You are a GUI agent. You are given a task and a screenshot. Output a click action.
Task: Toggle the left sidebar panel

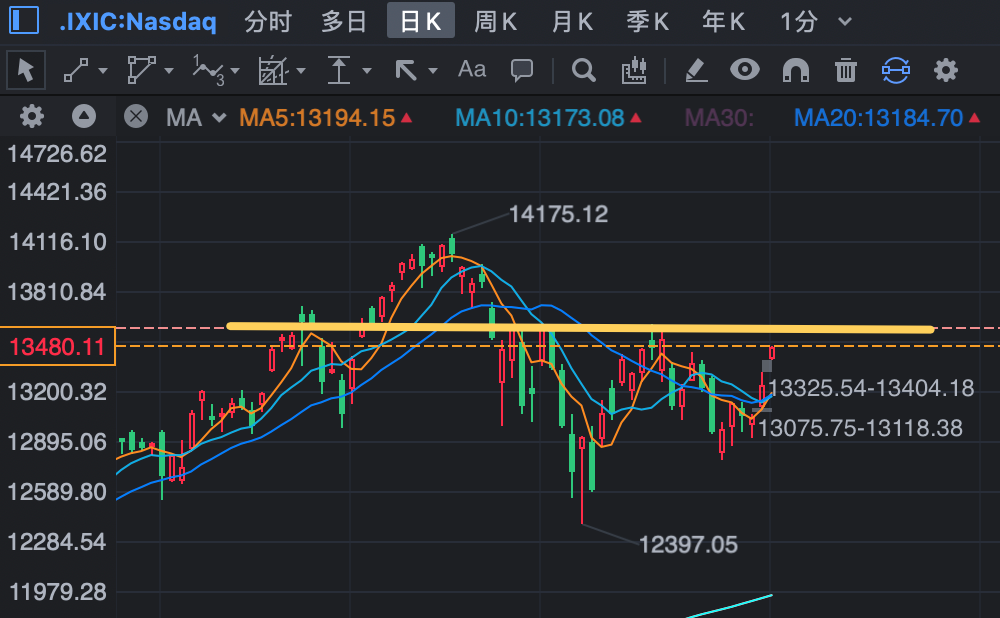24,20
